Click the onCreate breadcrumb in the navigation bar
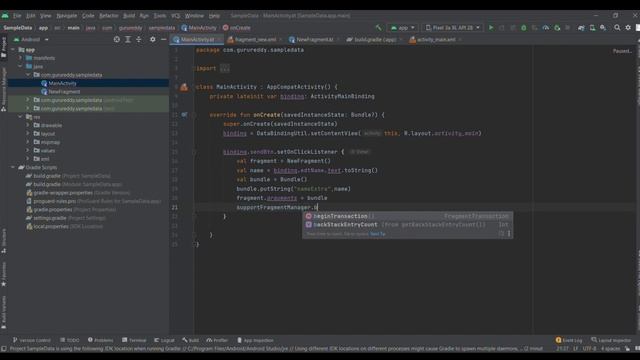This screenshot has width=640, height=360. tap(237, 28)
